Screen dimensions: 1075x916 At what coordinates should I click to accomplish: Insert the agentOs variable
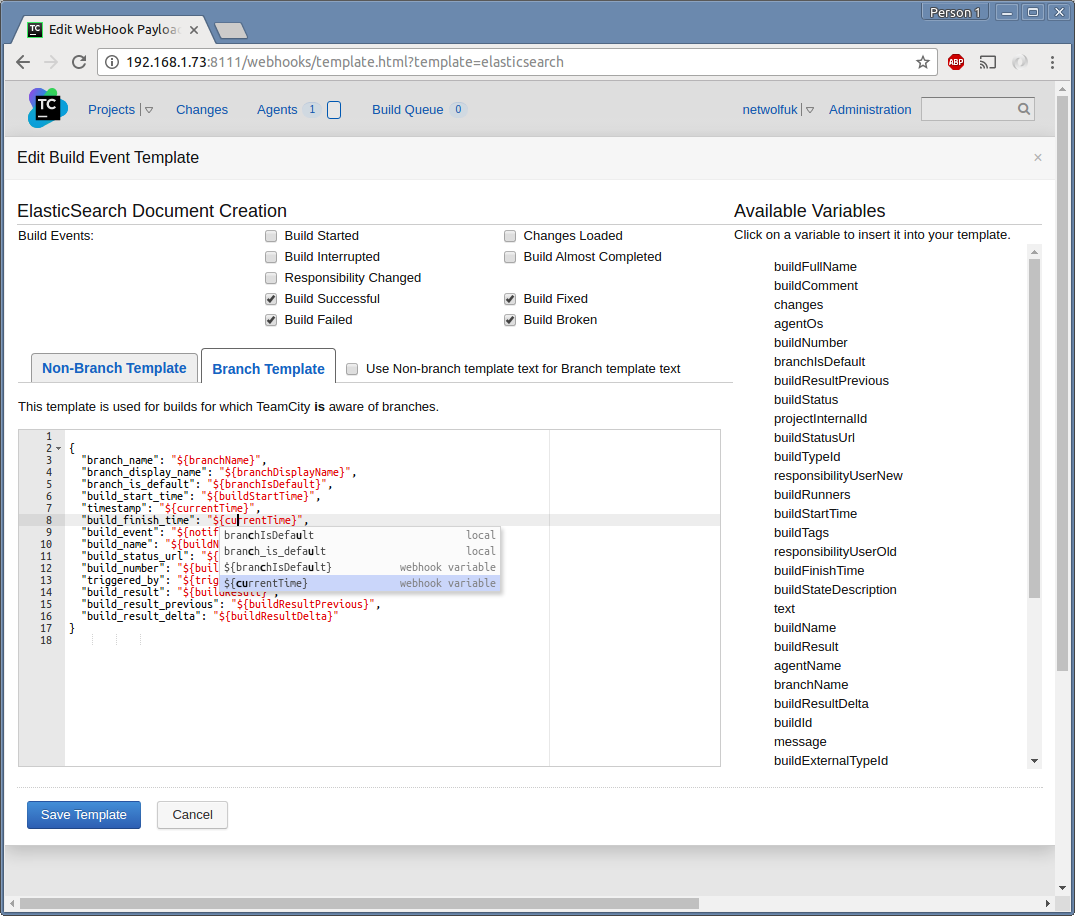pyautogui.click(x=799, y=324)
